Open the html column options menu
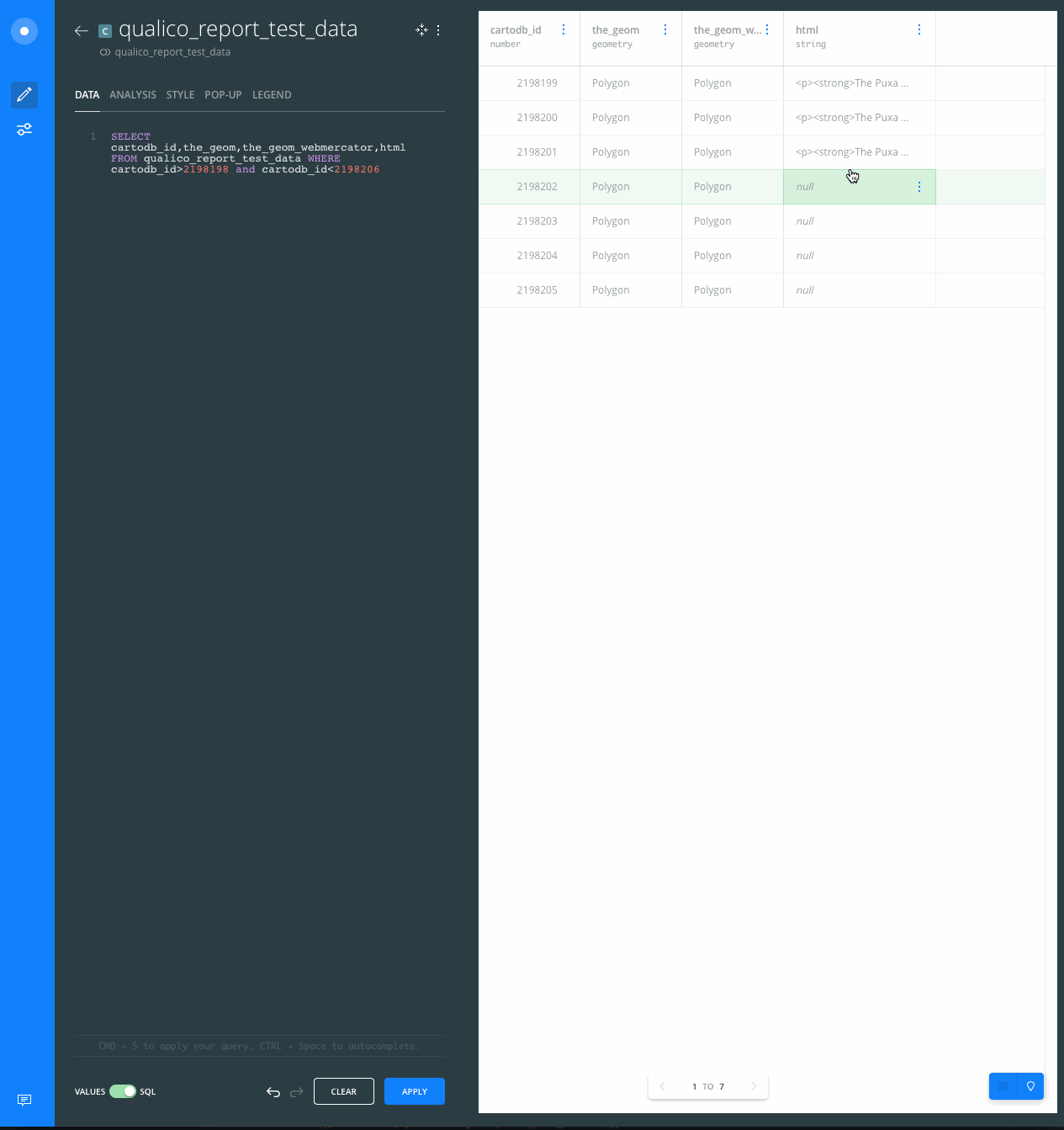The image size is (1064, 1130). click(919, 29)
